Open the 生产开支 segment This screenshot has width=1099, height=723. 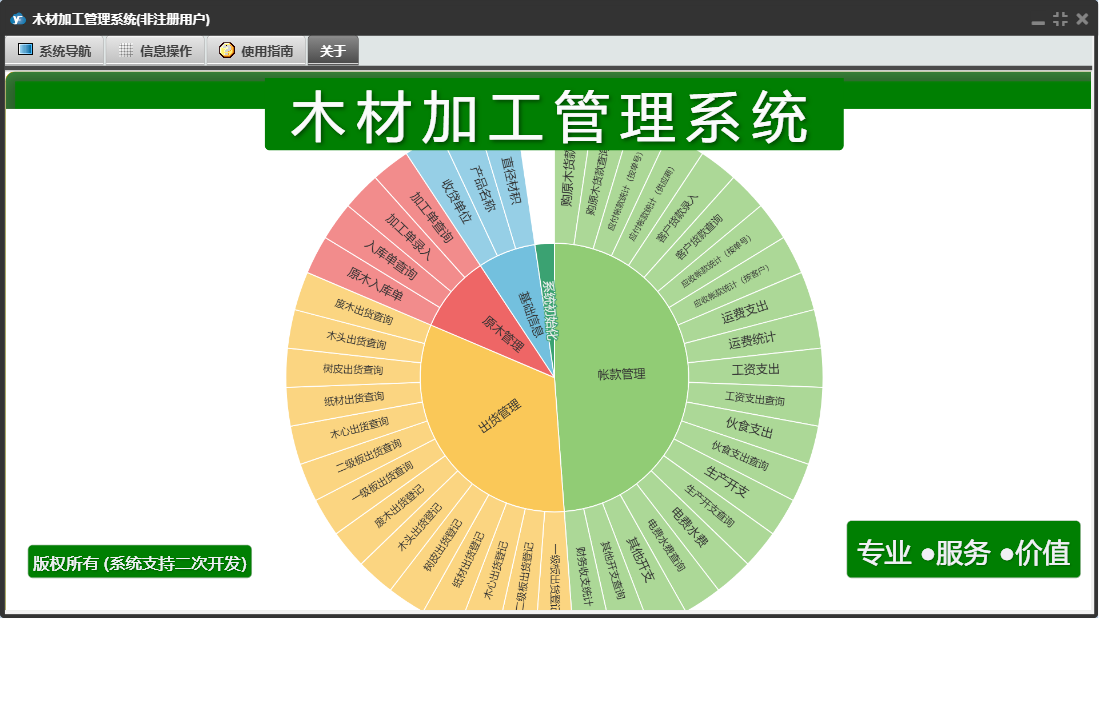726,482
